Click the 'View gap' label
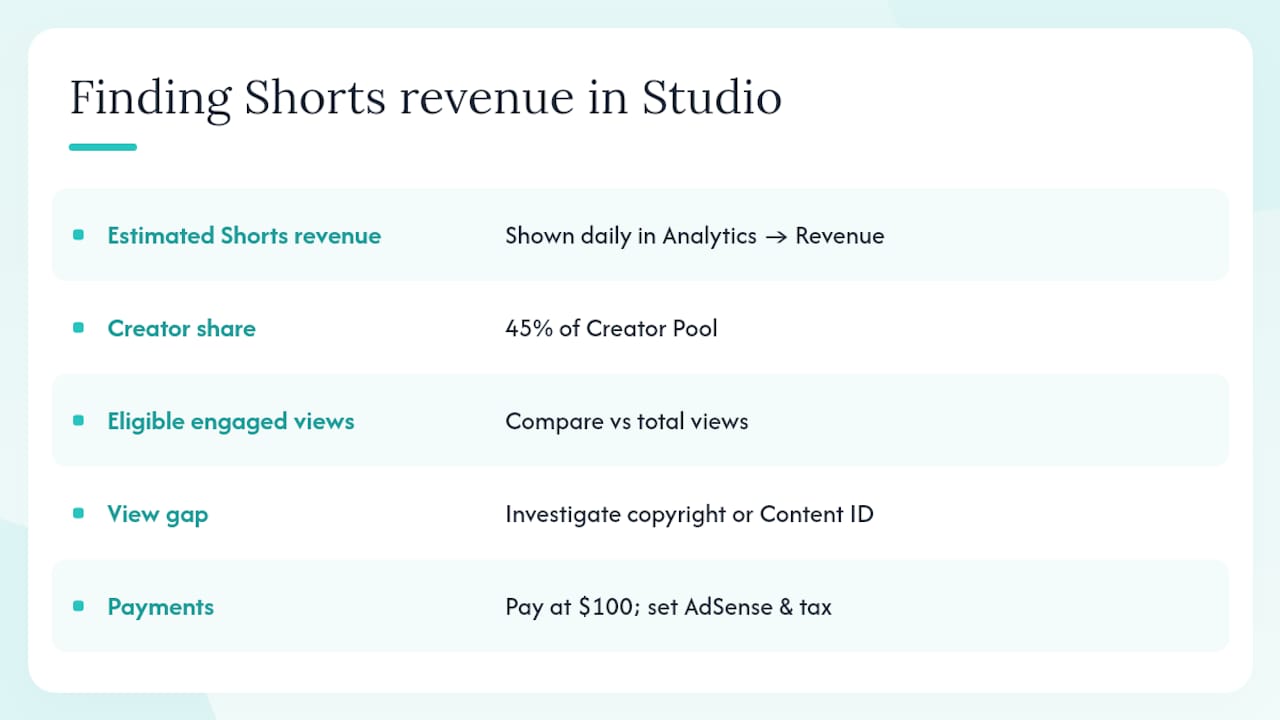The width and height of the screenshot is (1280, 720). [158, 515]
